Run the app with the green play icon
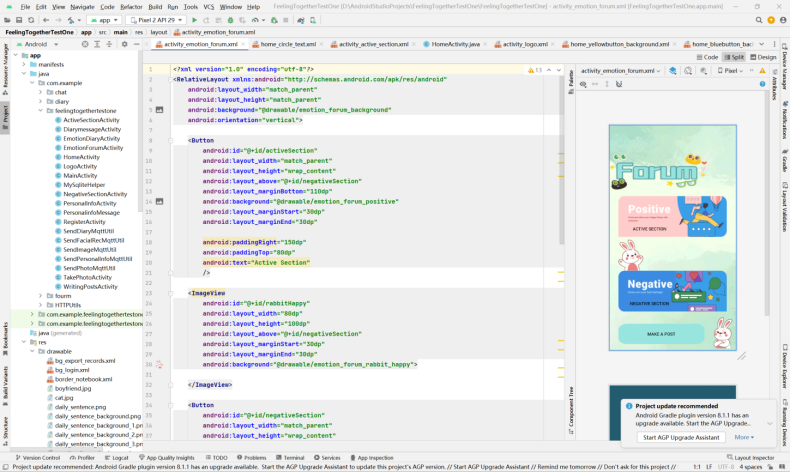This screenshot has height=473, width=791. pos(194,20)
